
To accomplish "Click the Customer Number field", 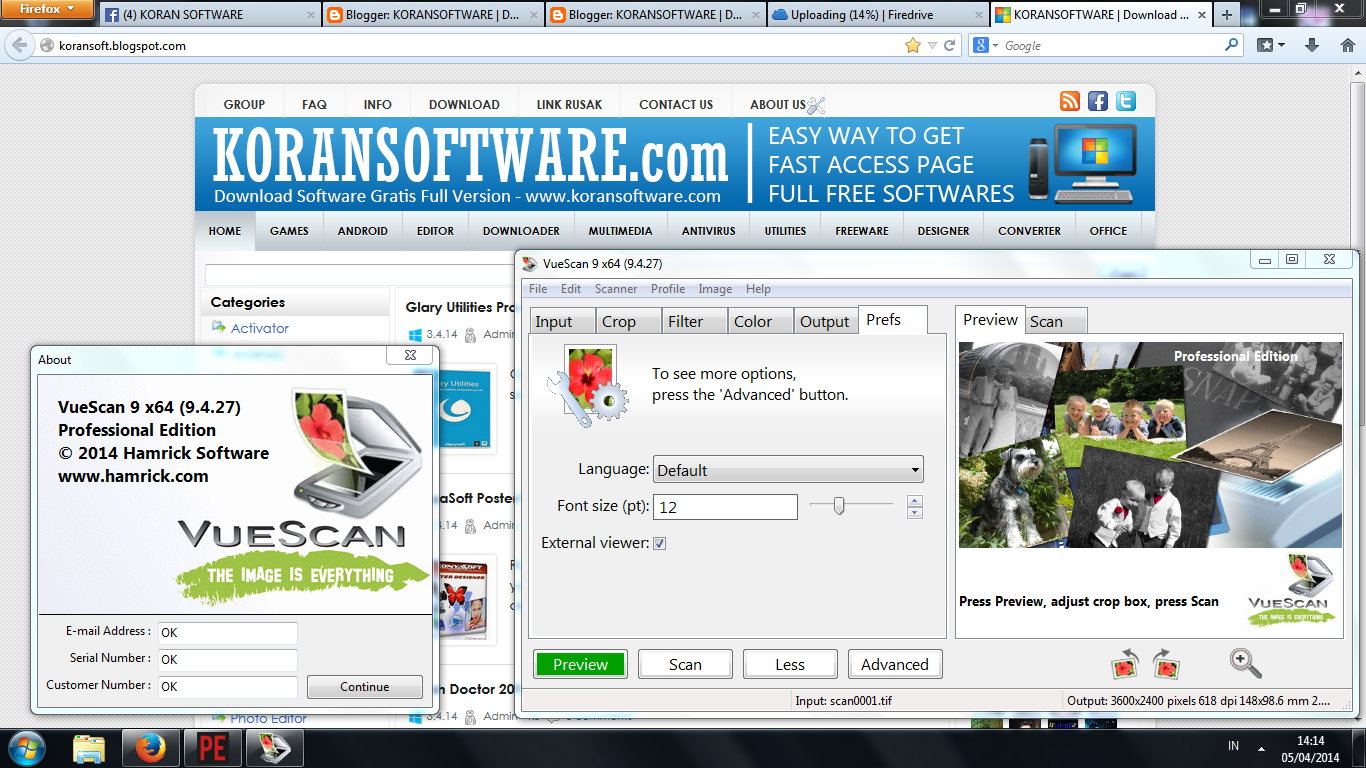I will point(227,687).
